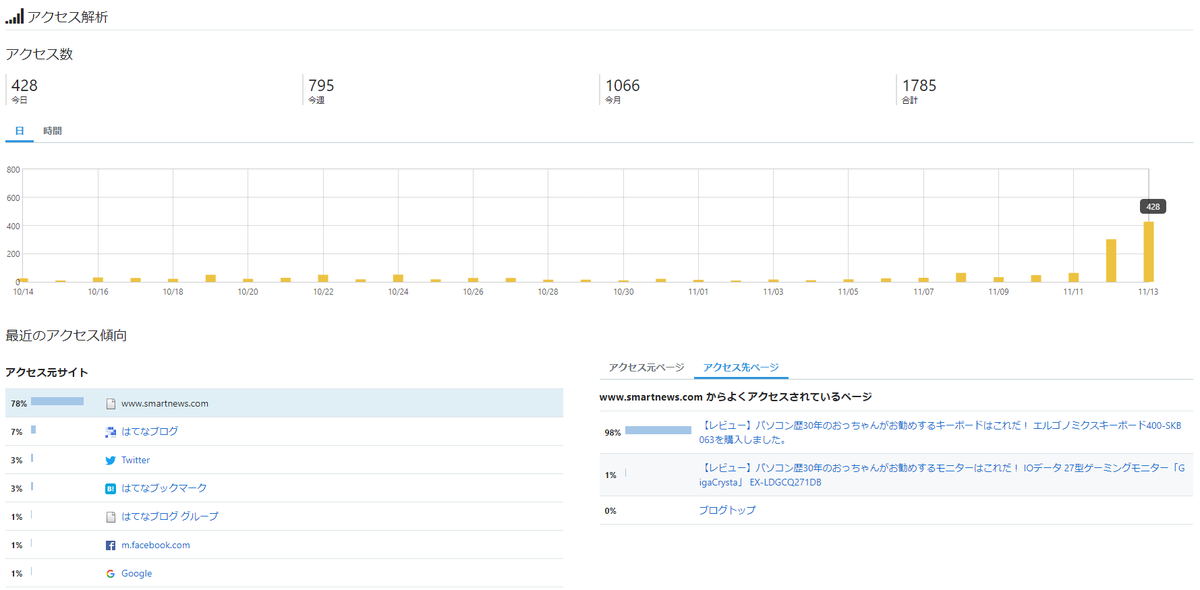Click the Facebook icon
This screenshot has height=590, width=1200.
tap(111, 546)
